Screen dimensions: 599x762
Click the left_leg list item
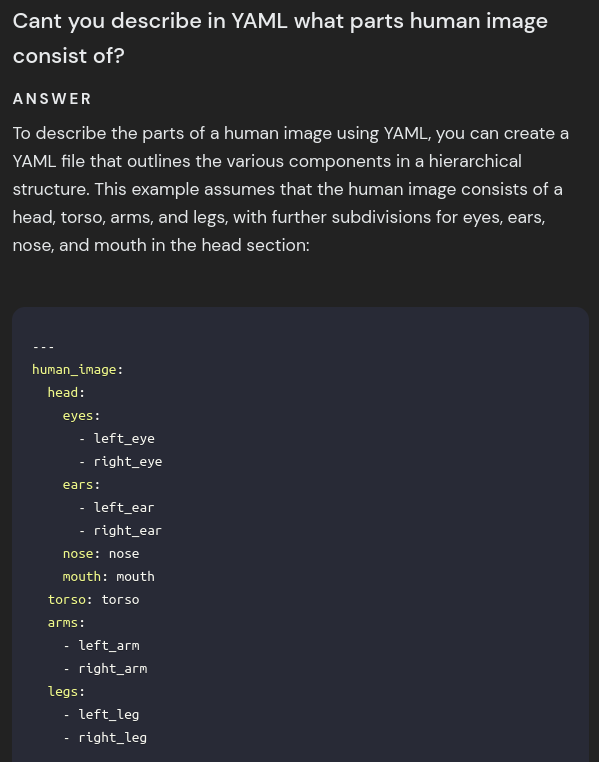click(102, 715)
